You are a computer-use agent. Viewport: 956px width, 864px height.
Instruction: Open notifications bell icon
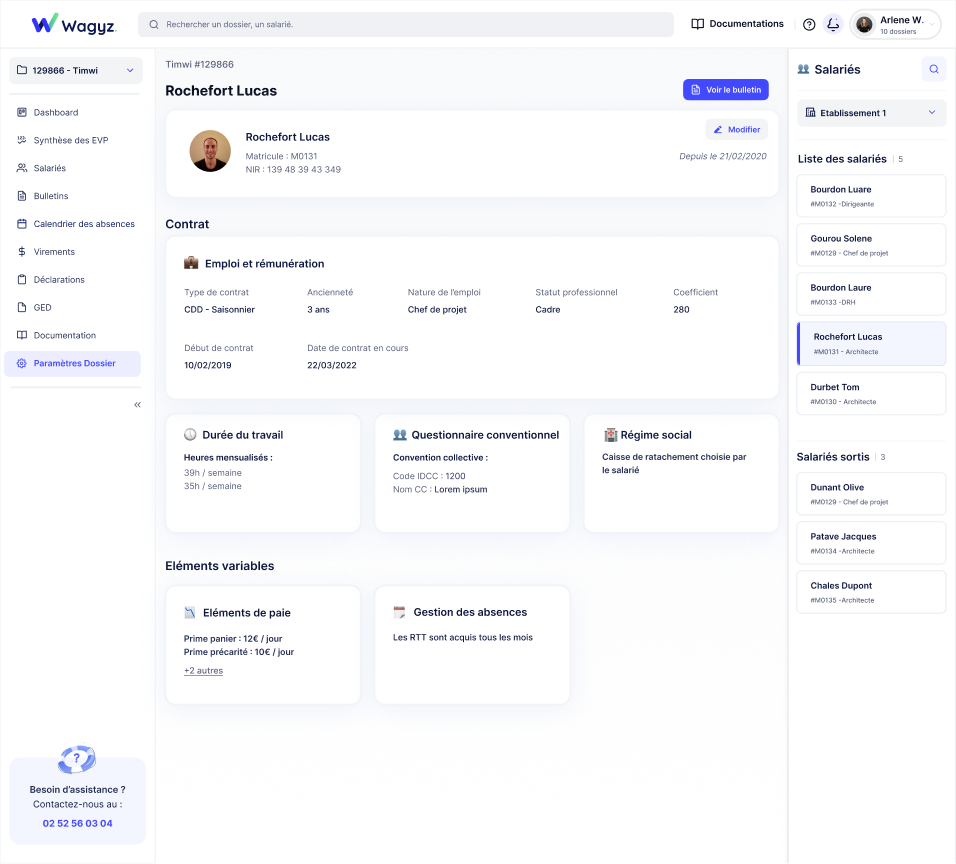(833, 24)
